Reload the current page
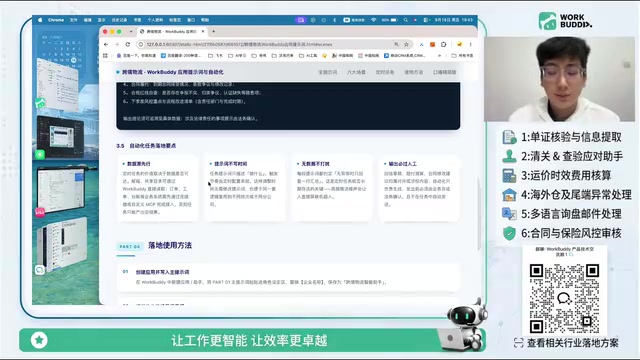 128,44
